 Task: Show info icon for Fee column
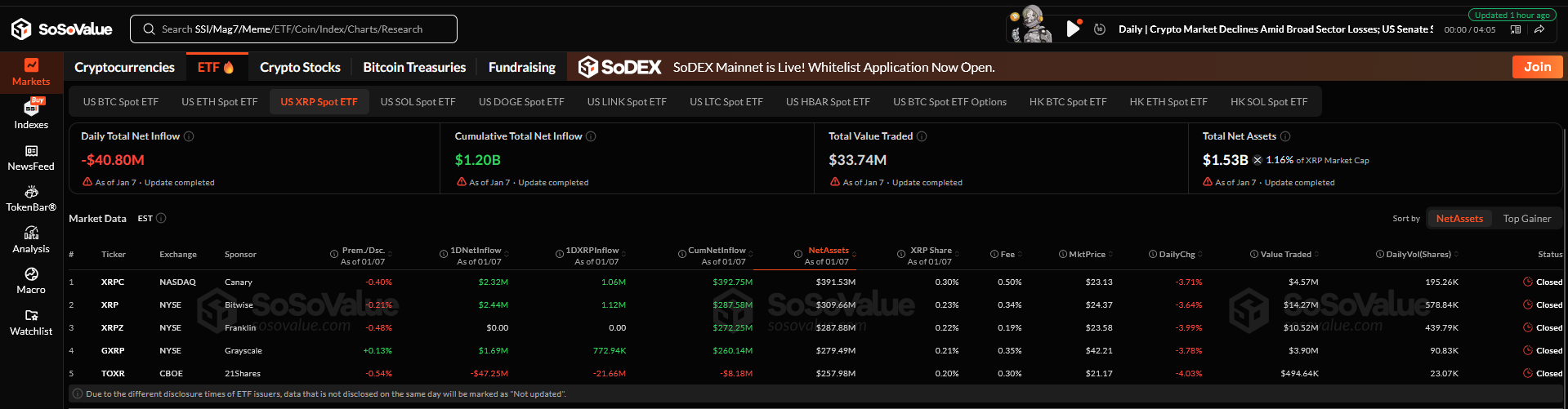click(994, 254)
